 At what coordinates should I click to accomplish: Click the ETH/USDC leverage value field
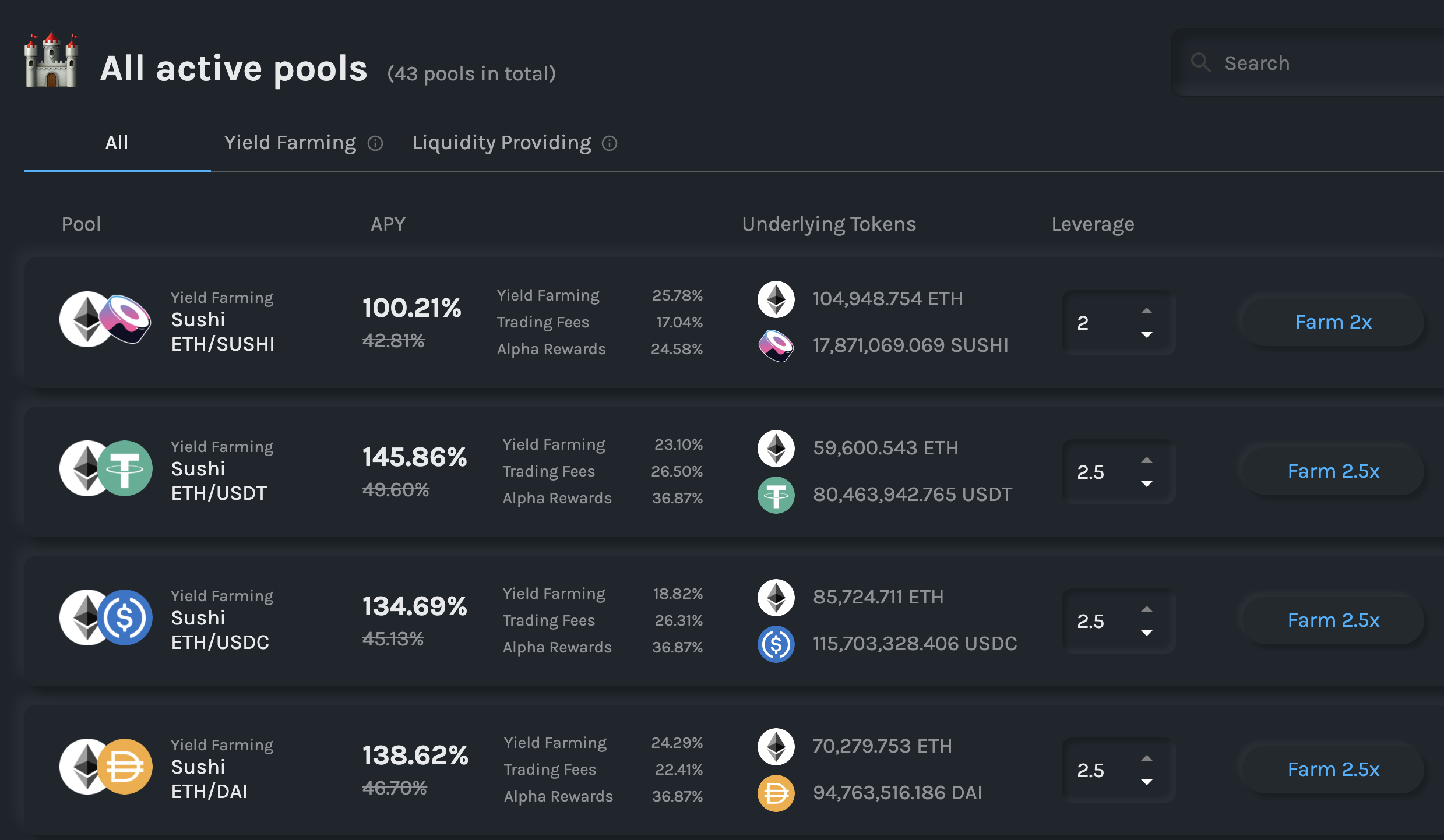1118,621
